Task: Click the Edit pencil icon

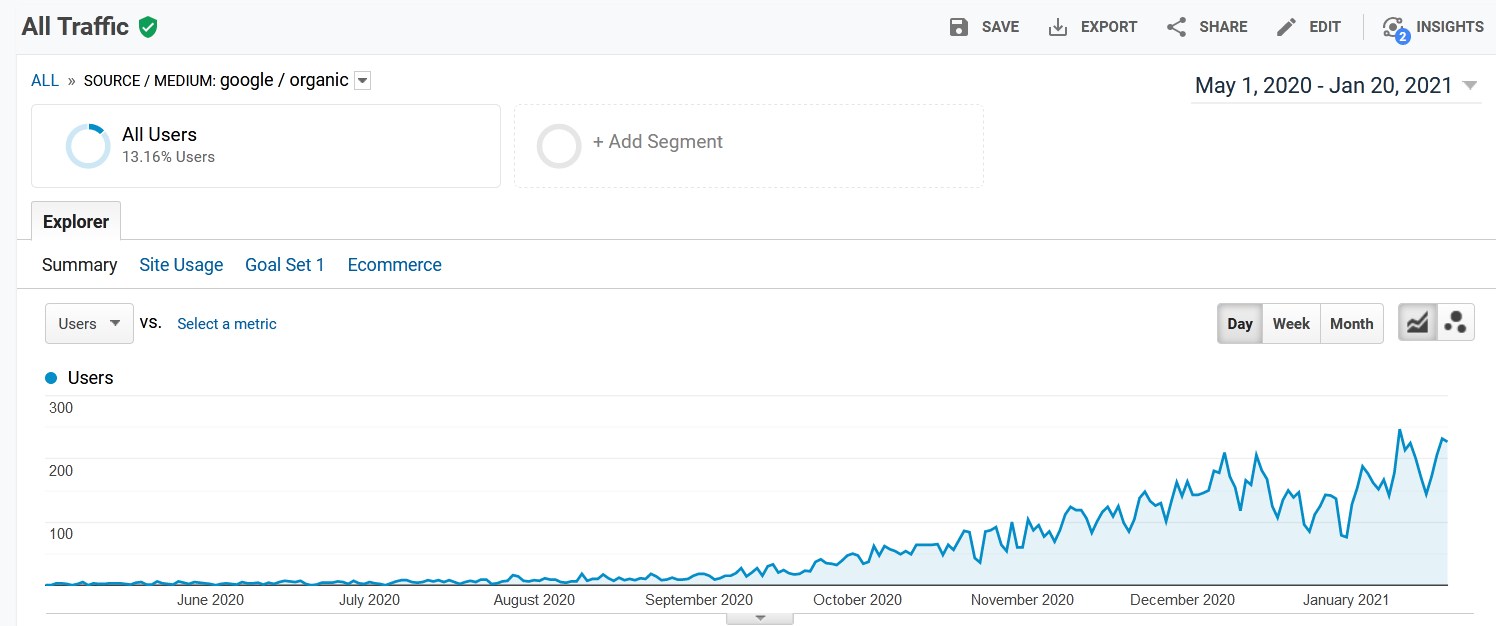Action: coord(1287,27)
